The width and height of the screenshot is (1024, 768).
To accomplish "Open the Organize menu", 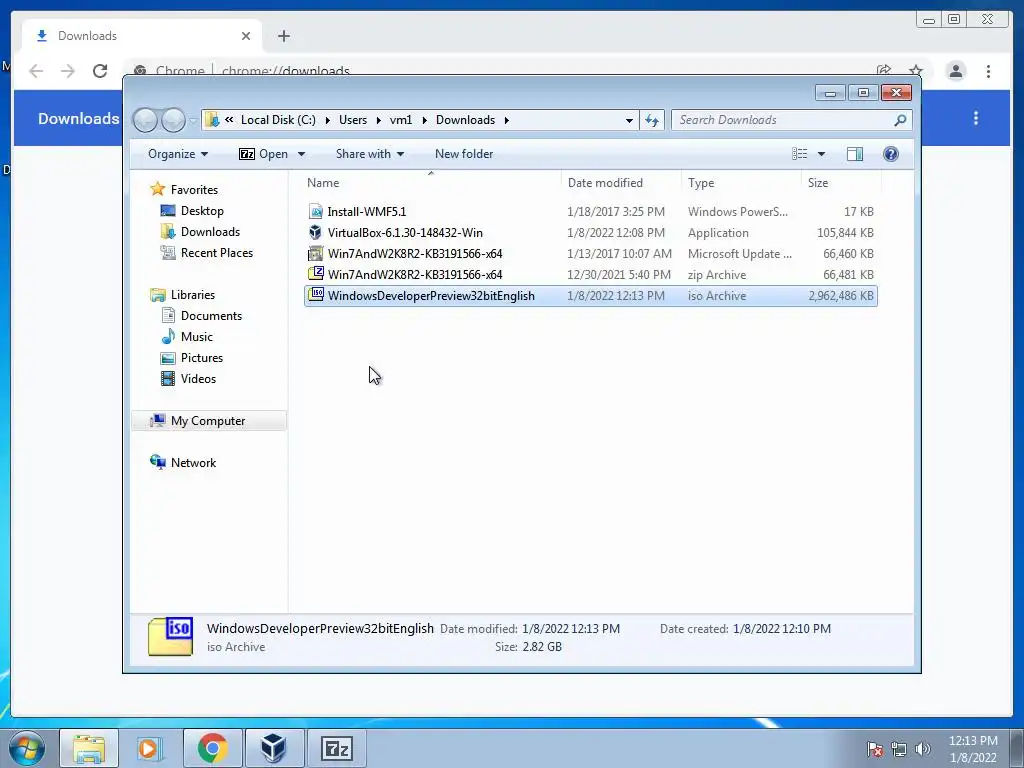I will (x=178, y=154).
